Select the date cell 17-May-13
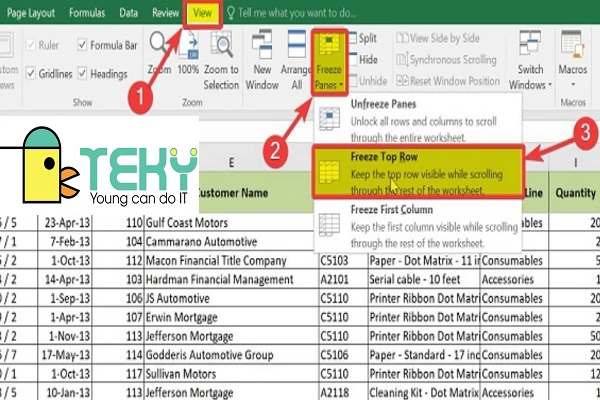Image resolution: width=600 pixels, height=400 pixels. (x=65, y=355)
